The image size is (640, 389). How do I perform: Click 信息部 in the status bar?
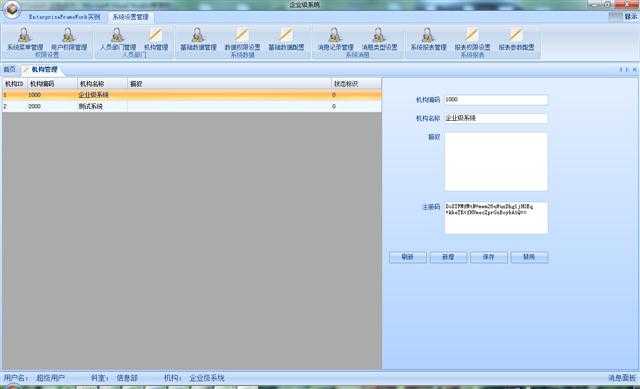(x=127, y=378)
